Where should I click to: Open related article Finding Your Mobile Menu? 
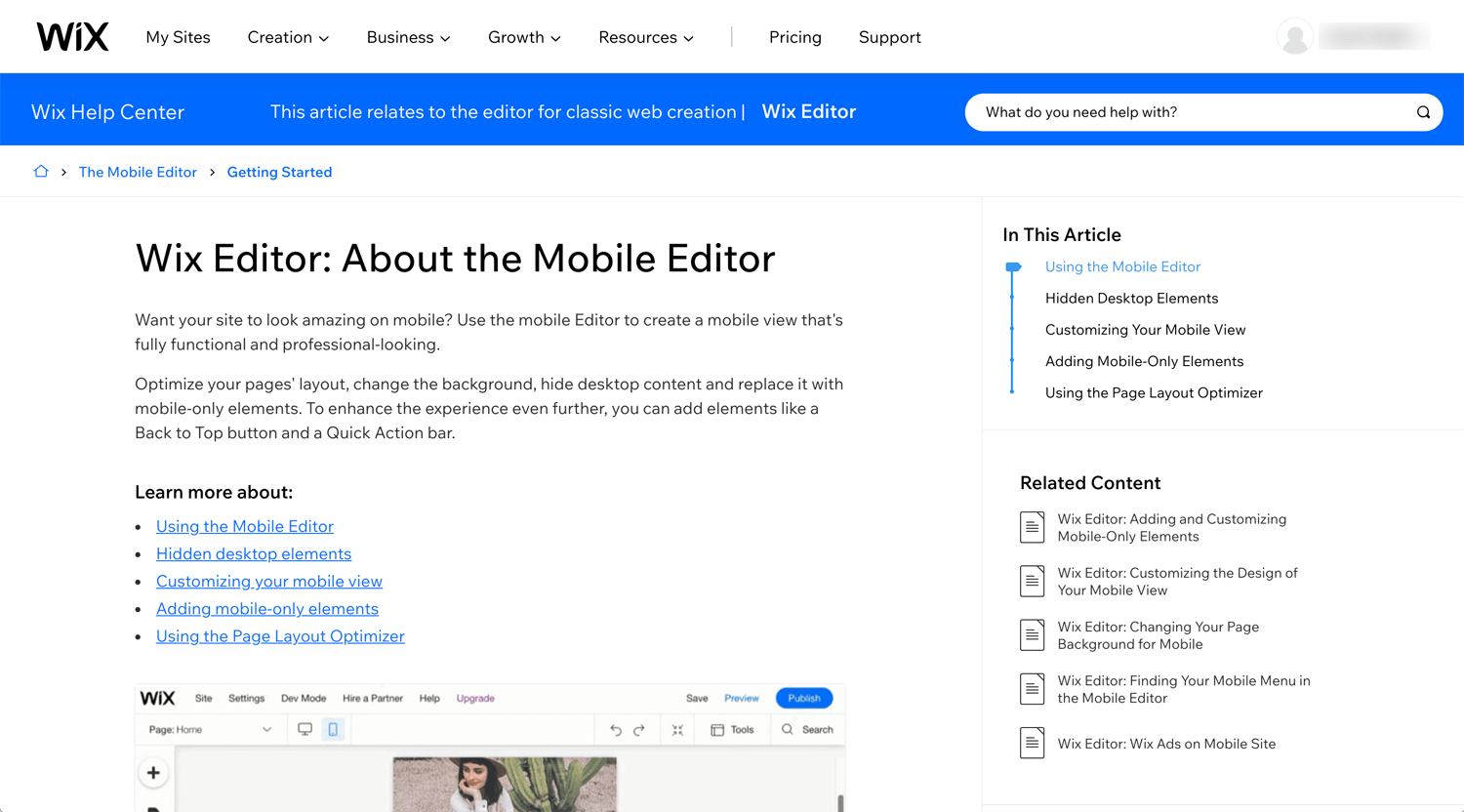[x=1184, y=689]
